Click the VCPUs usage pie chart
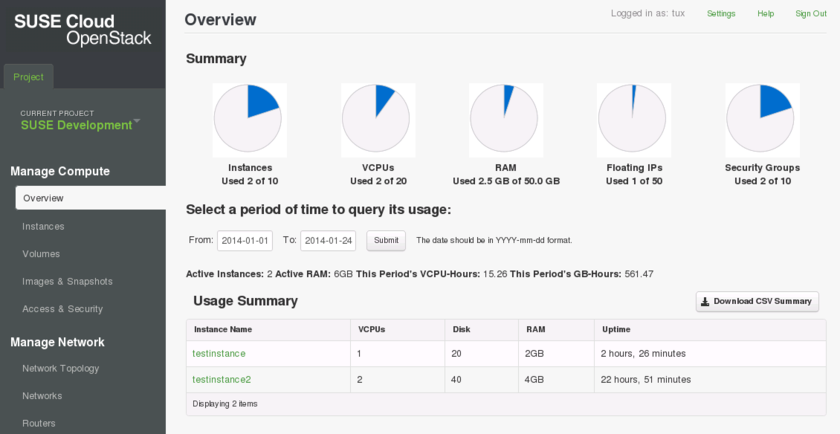This screenshot has height=434, width=840. click(x=378, y=120)
